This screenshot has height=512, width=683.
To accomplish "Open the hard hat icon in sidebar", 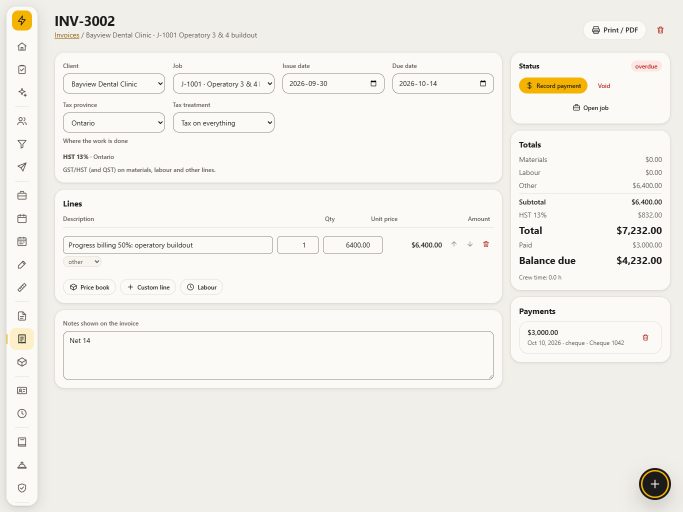I will tap(22, 465).
